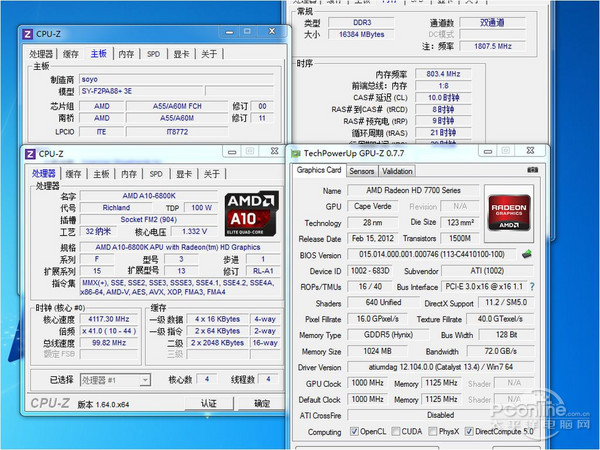Minimize the rear CPU-Z mainboard window
Screen dimensions: 600x450
pyautogui.click(x=229, y=32)
